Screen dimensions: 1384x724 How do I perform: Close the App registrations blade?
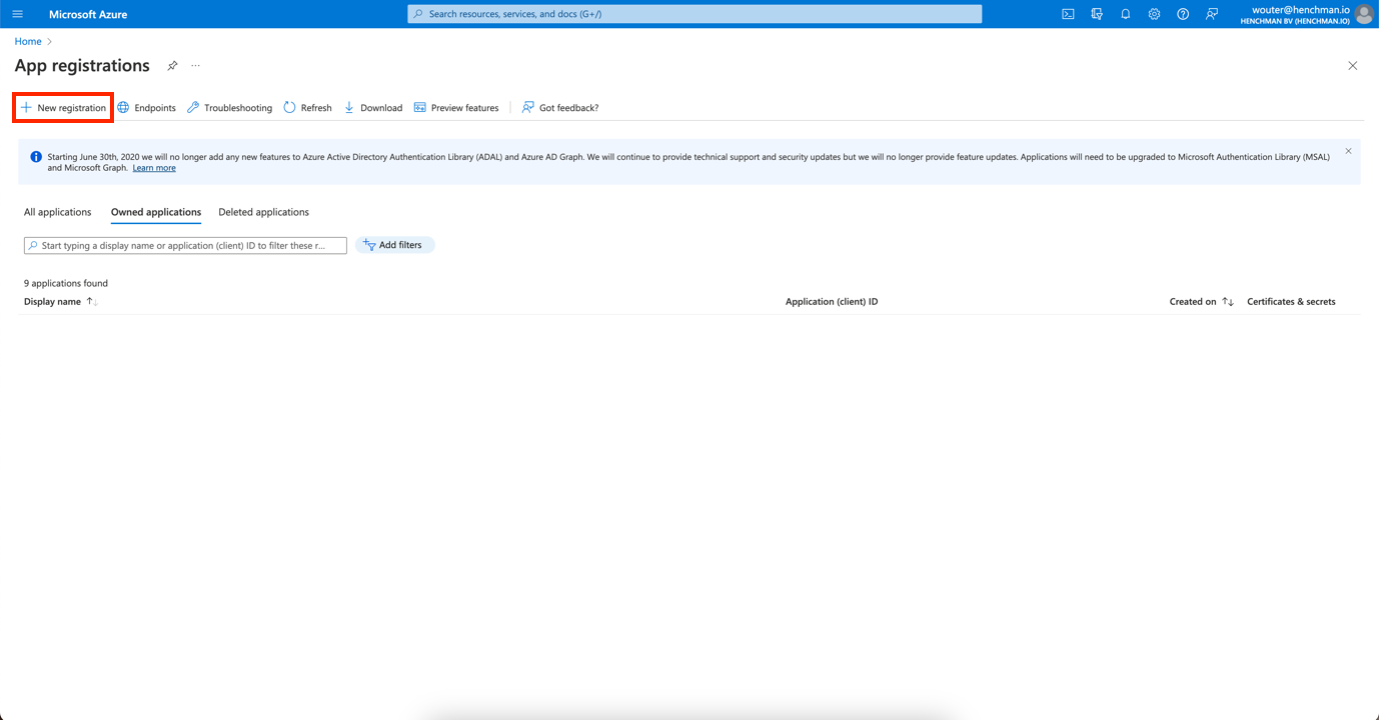(x=1353, y=66)
